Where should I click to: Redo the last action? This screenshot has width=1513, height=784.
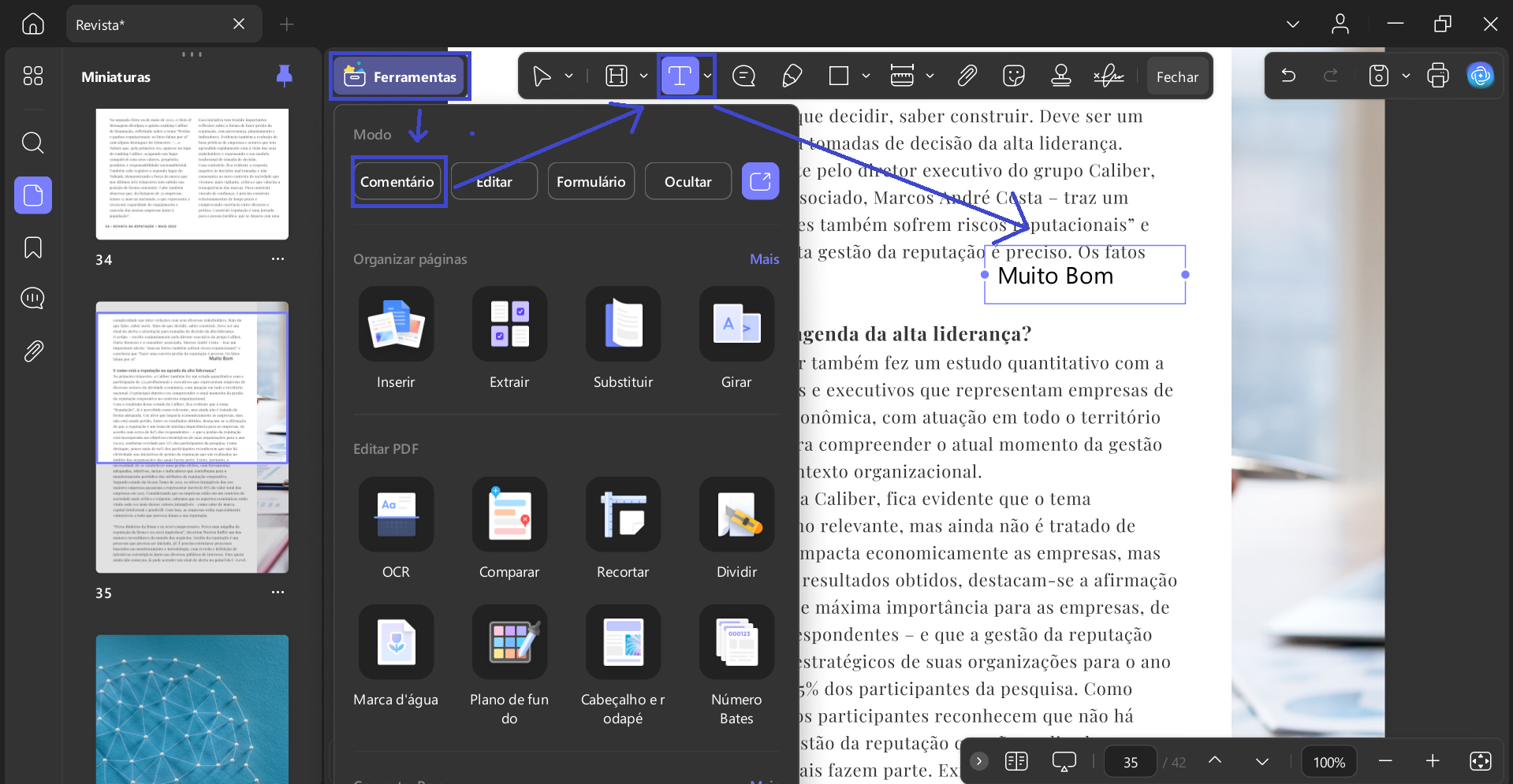(1331, 76)
